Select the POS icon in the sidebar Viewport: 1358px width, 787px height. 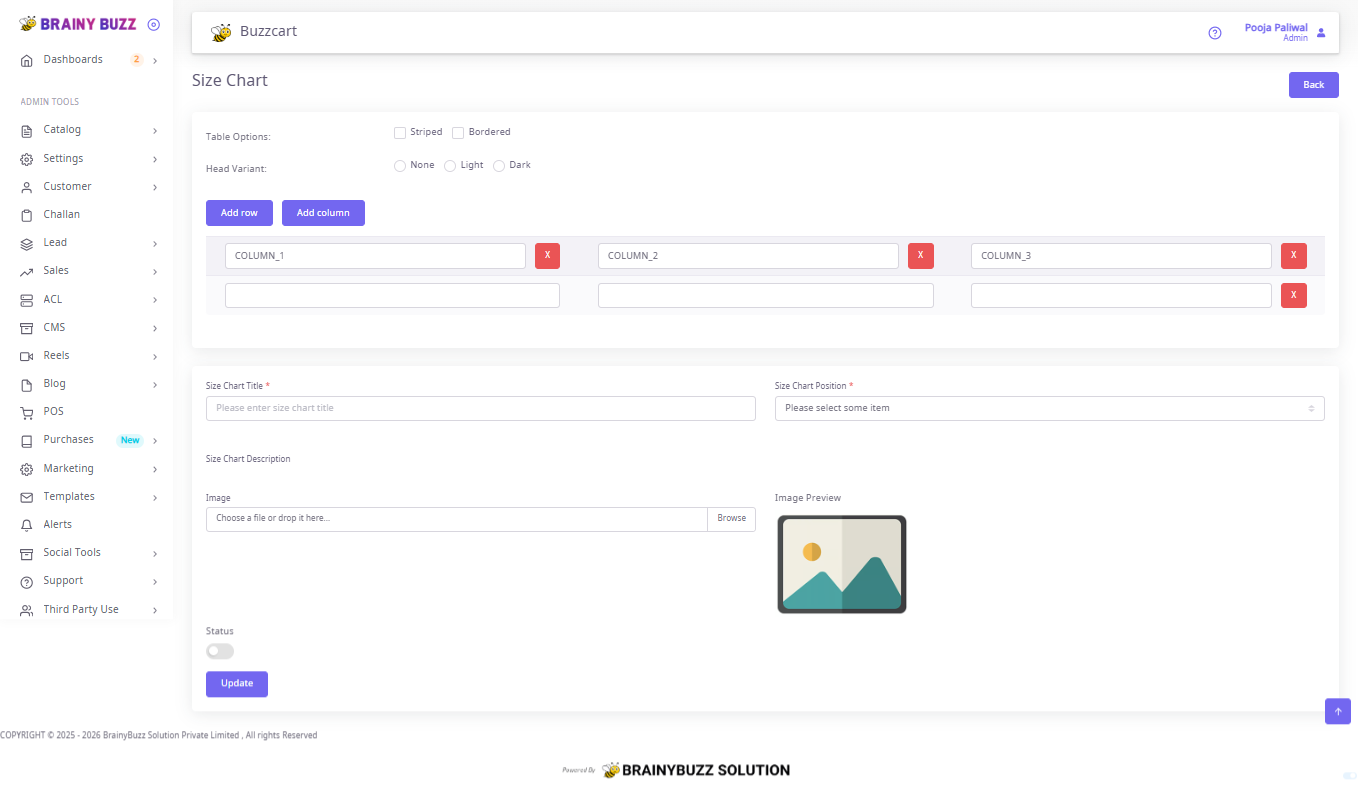25,411
